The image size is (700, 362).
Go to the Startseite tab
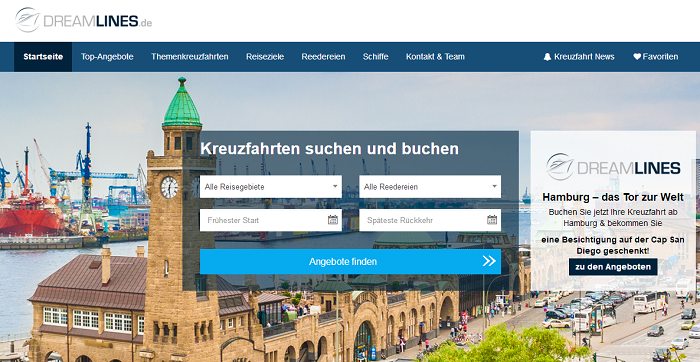(x=43, y=57)
